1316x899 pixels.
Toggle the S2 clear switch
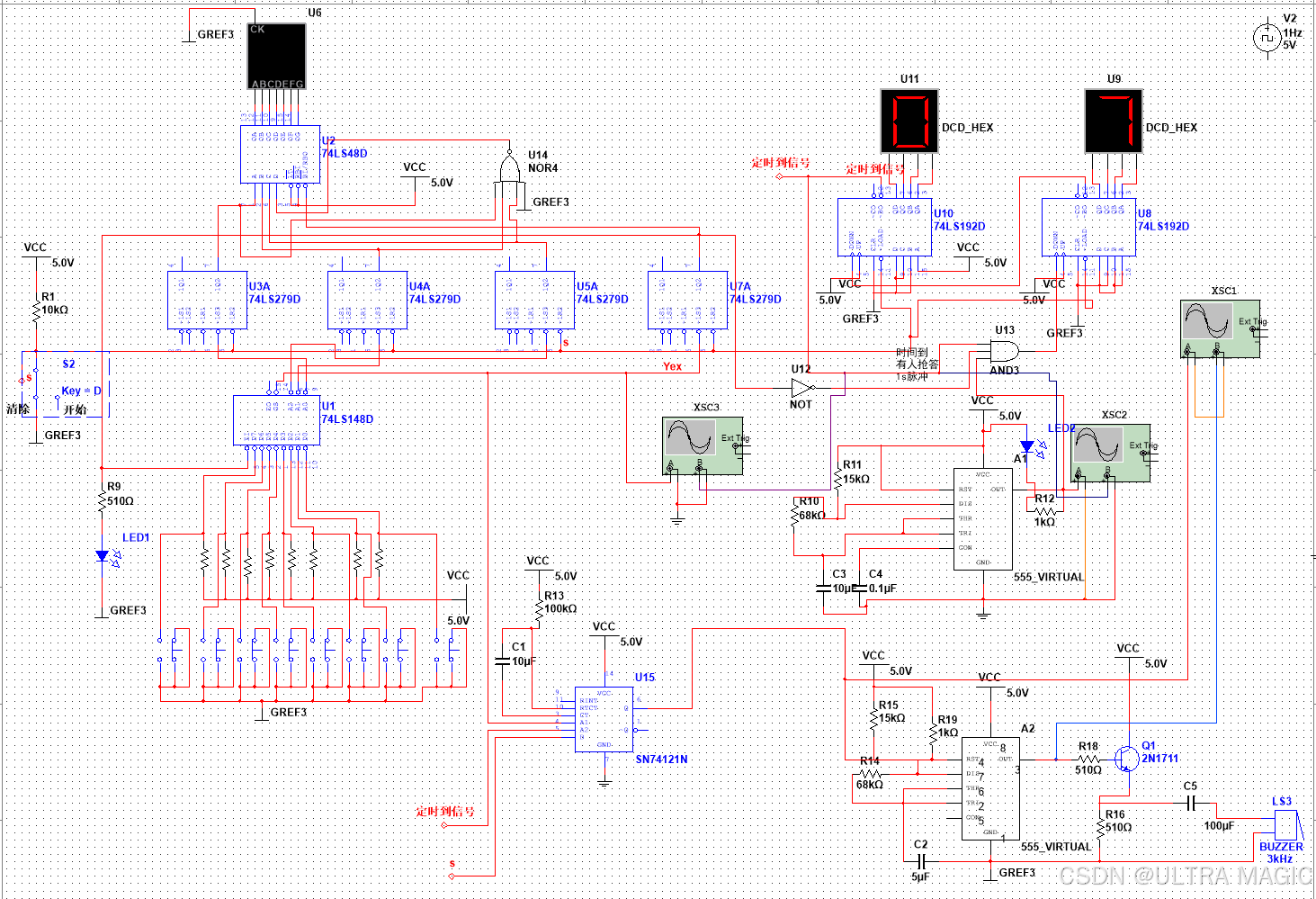(x=36, y=383)
